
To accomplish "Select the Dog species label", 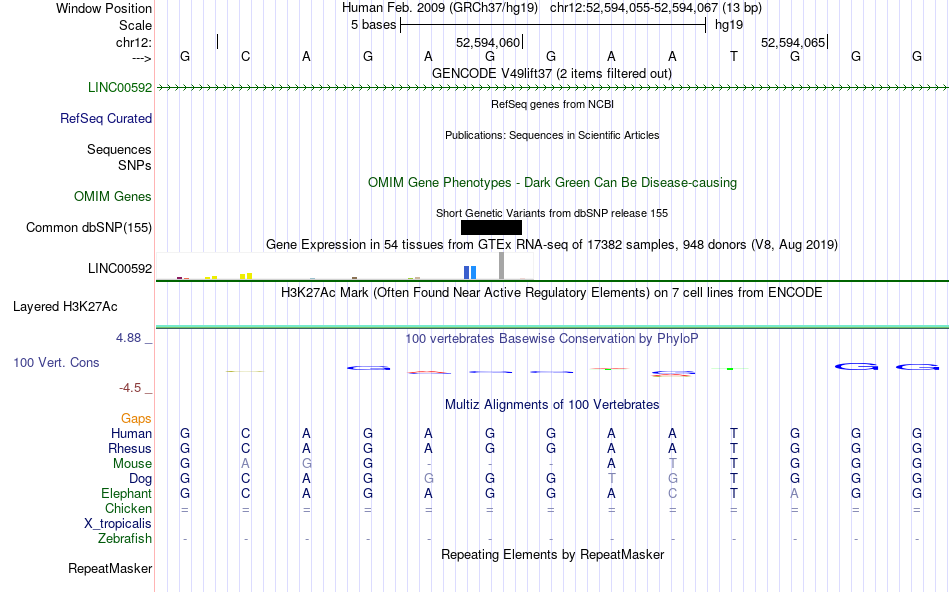I will (x=140, y=479).
